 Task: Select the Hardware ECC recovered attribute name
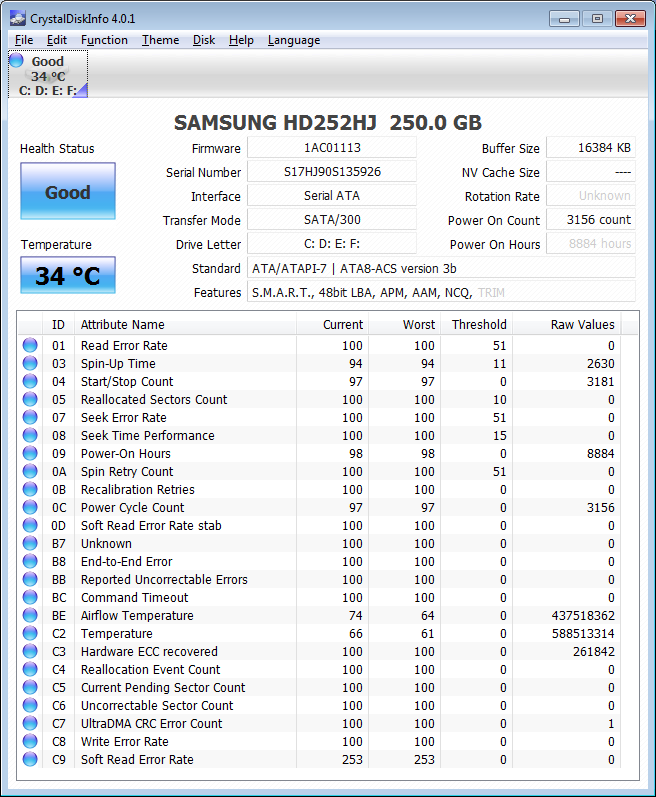click(149, 652)
